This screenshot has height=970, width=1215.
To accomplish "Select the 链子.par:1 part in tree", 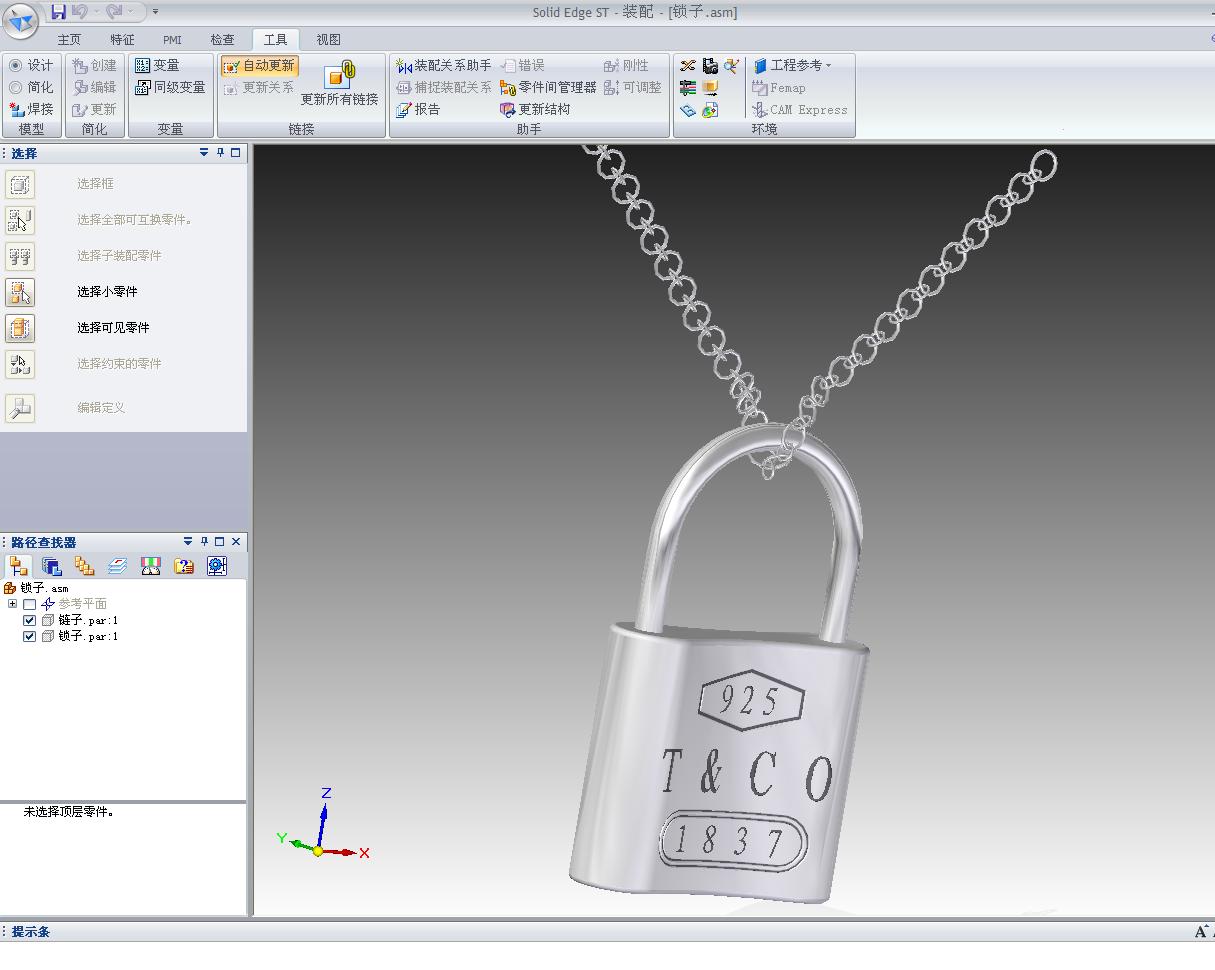I will pyautogui.click(x=88, y=620).
